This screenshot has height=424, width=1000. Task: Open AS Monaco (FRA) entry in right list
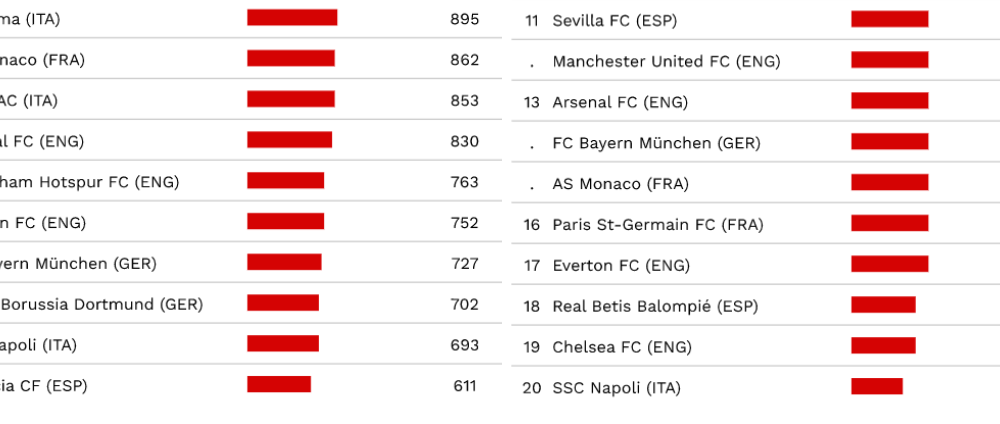(x=621, y=184)
